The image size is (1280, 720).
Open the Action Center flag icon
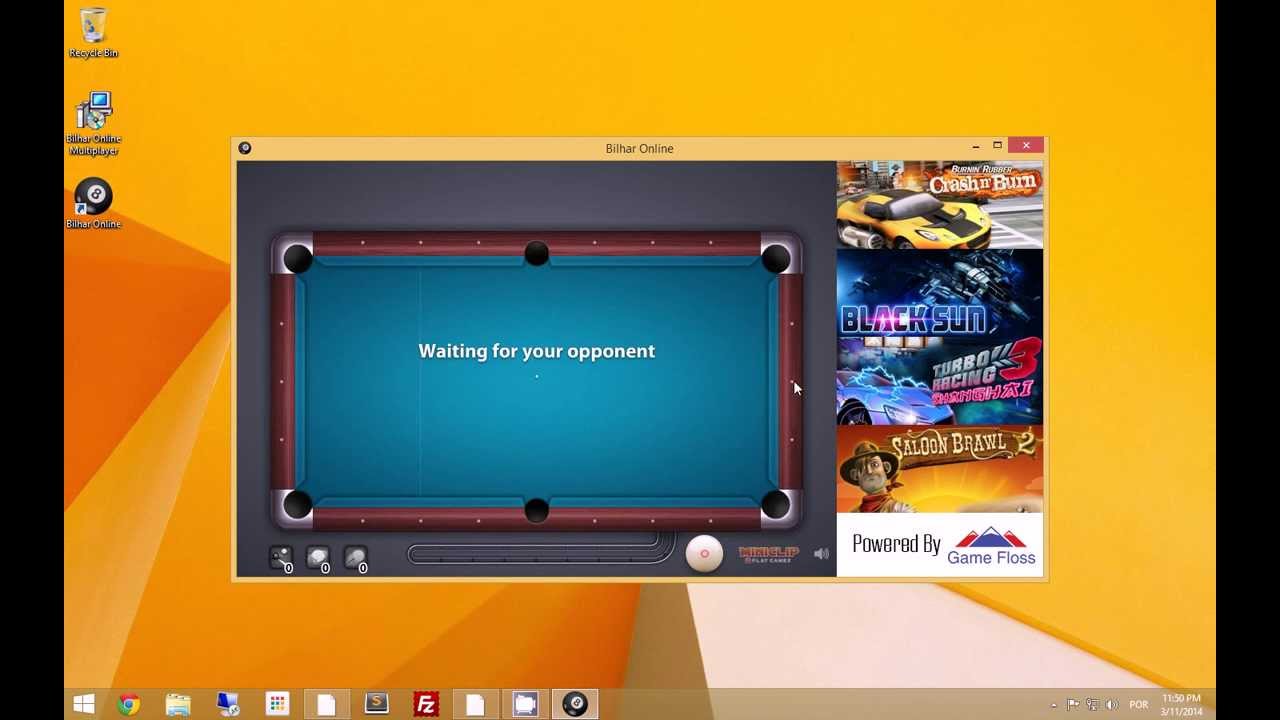[1072, 705]
